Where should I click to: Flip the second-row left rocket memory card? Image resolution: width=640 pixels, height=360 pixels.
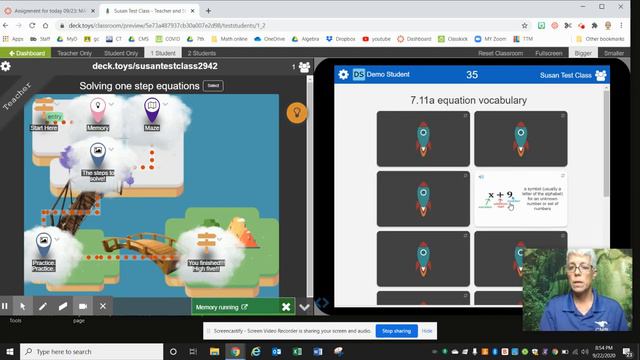click(423, 199)
